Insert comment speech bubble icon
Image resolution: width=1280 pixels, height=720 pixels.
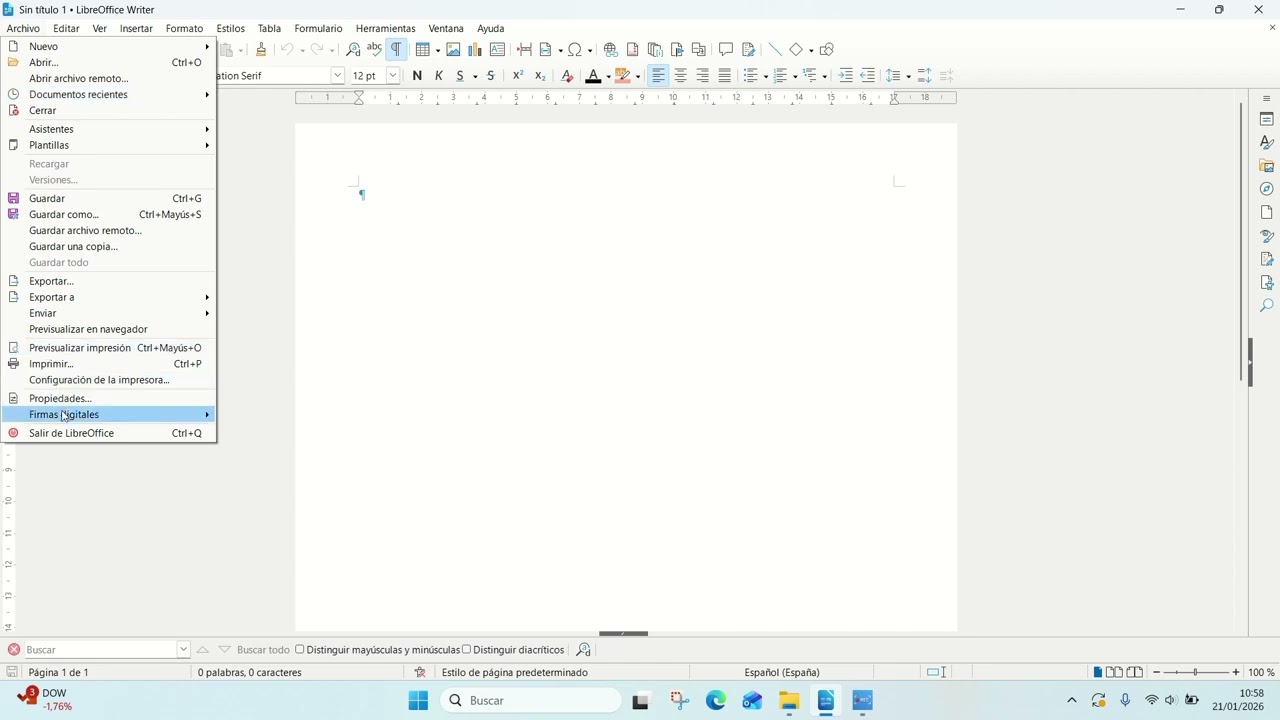[726, 49]
